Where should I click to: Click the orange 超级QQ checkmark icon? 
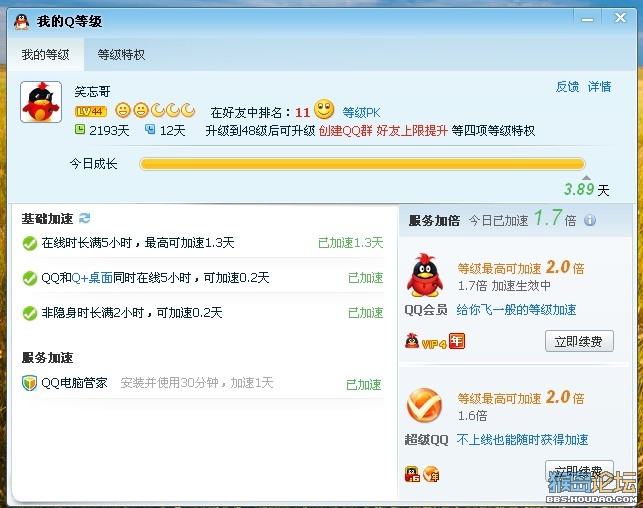pos(424,405)
